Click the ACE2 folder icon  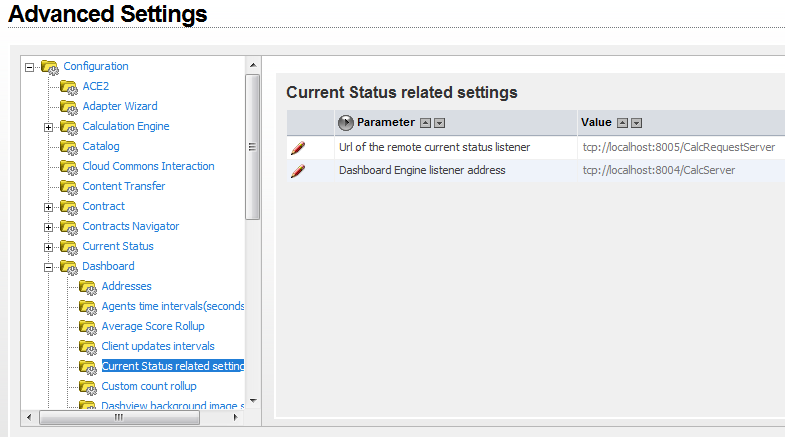tap(69, 87)
